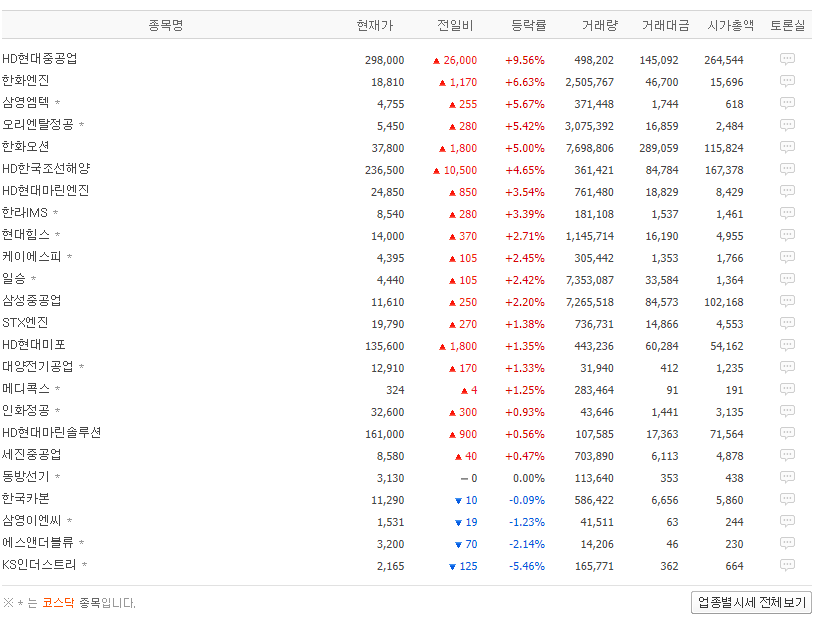
Task: Open the 한화오션 stock link
Action: point(26,146)
